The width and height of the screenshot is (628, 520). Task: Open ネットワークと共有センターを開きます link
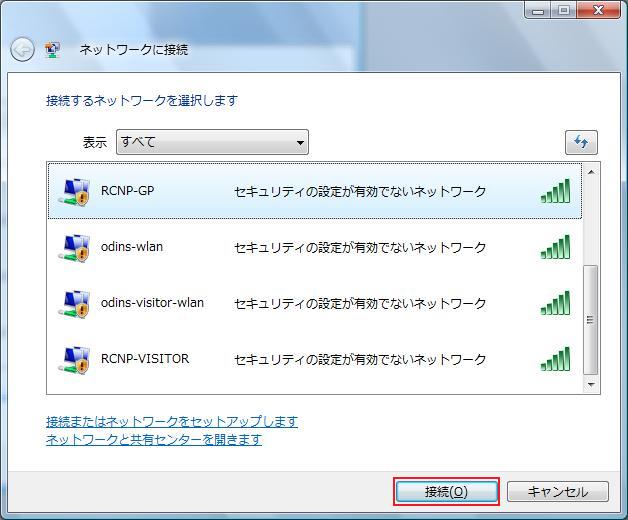(154, 440)
